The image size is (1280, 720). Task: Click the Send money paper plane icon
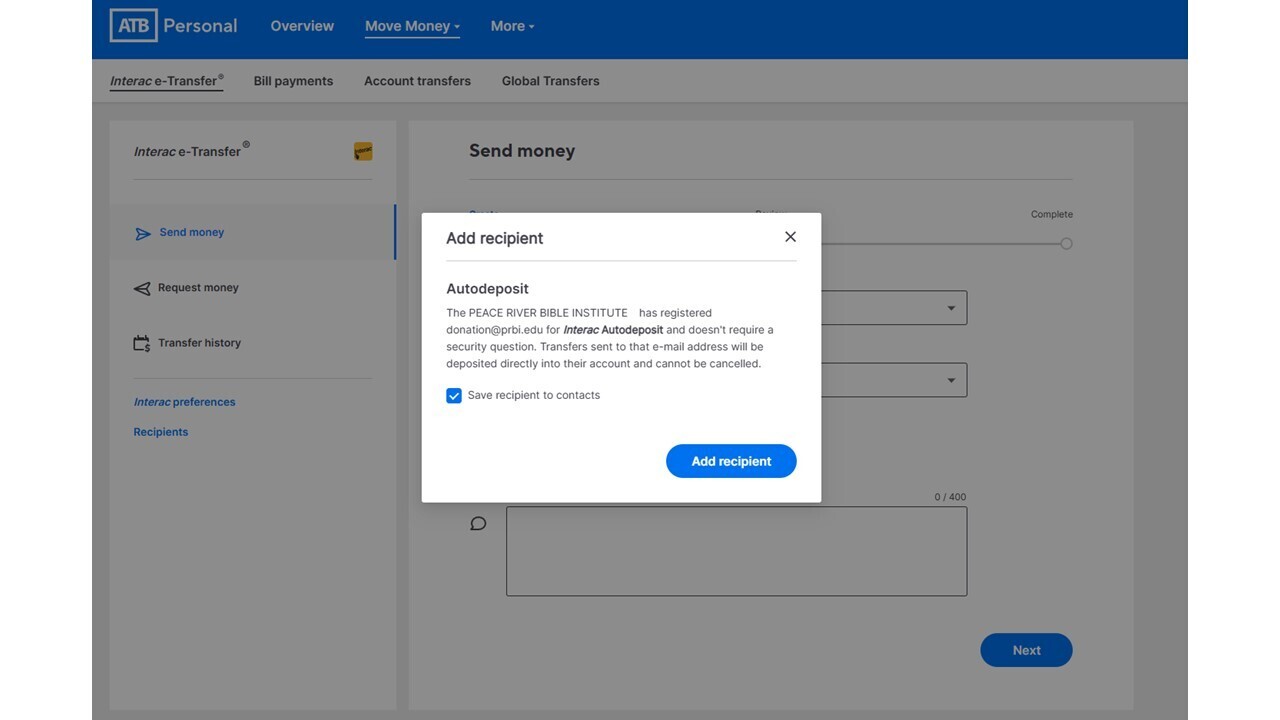point(143,233)
